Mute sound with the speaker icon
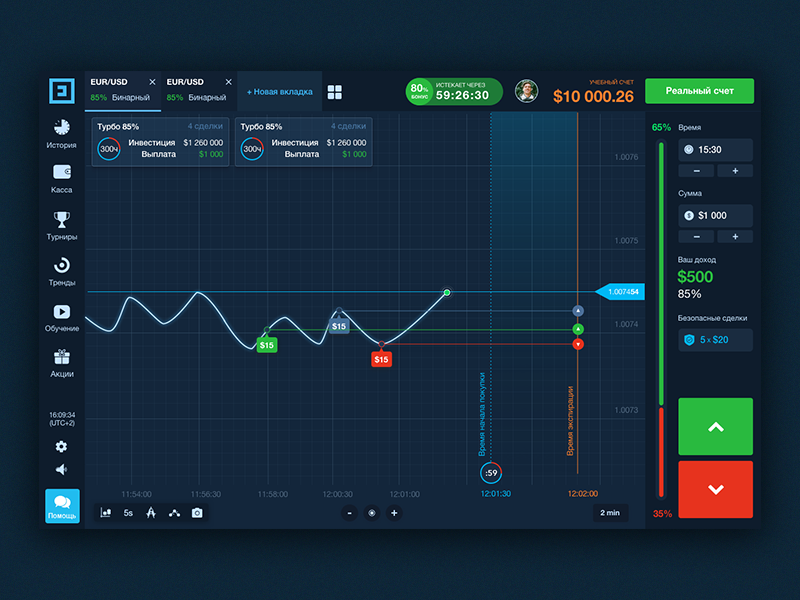 click(61, 469)
